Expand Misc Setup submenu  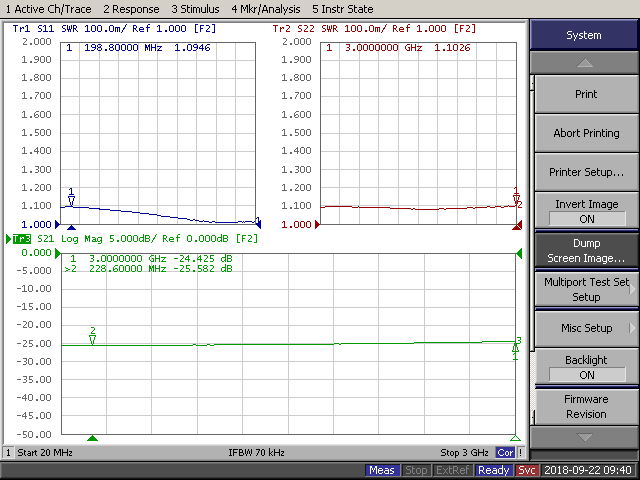point(586,328)
